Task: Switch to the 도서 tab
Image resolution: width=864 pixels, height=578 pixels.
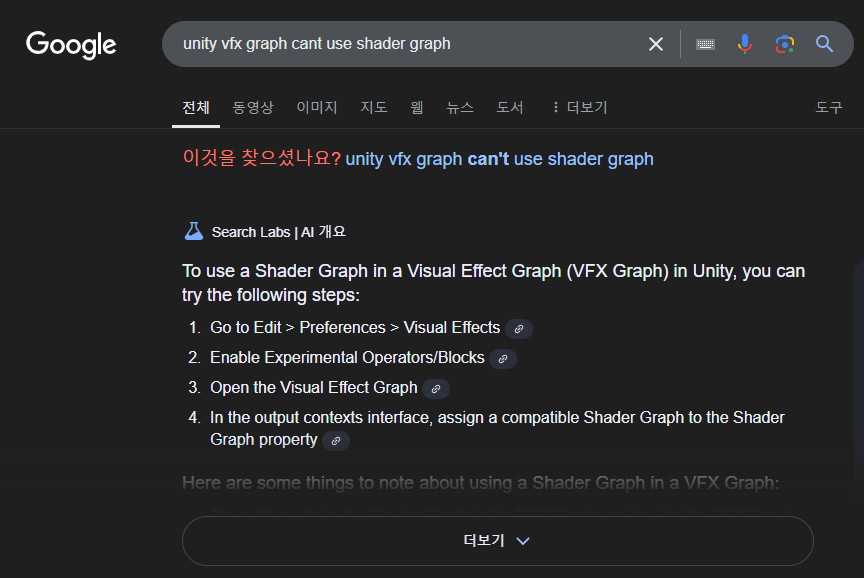Action: (x=510, y=107)
